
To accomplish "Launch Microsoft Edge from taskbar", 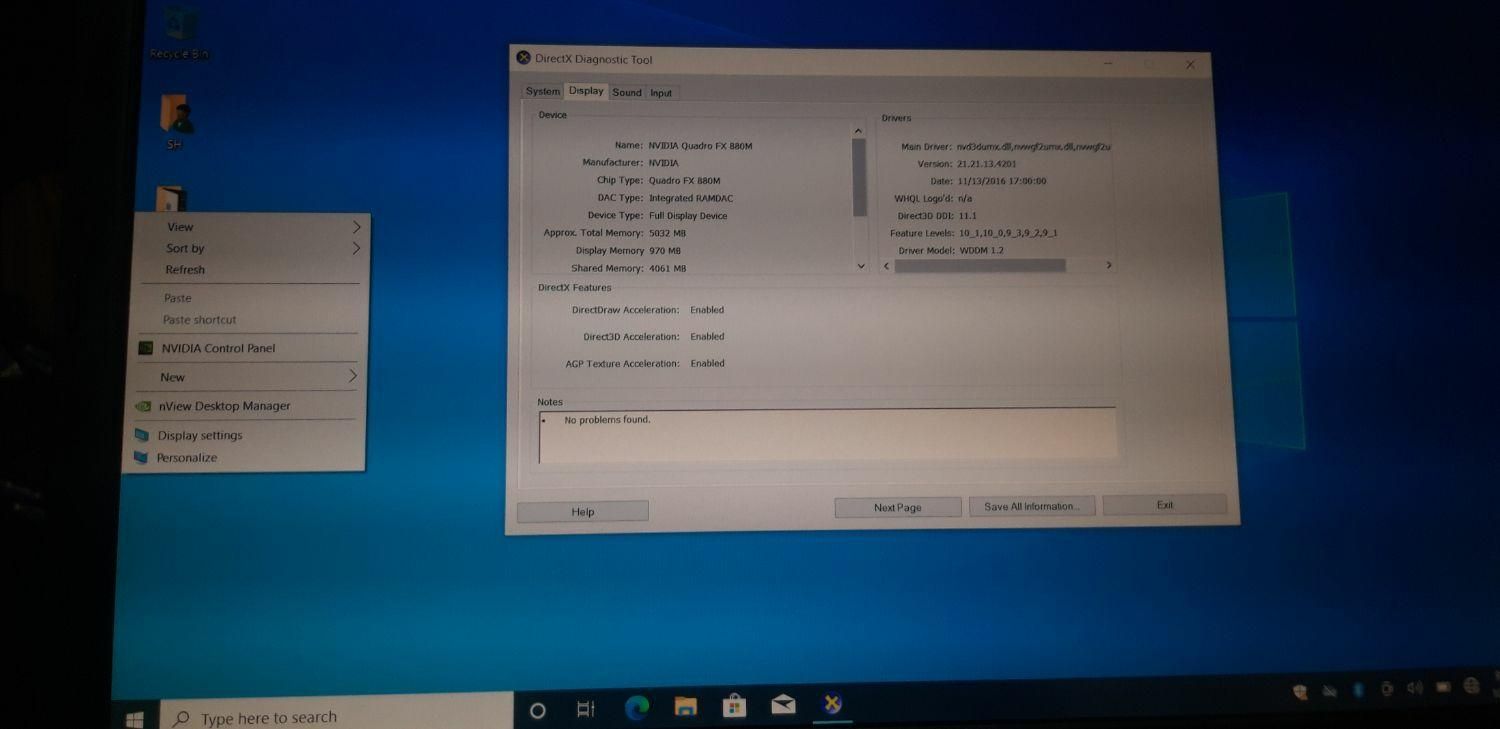I will point(637,708).
